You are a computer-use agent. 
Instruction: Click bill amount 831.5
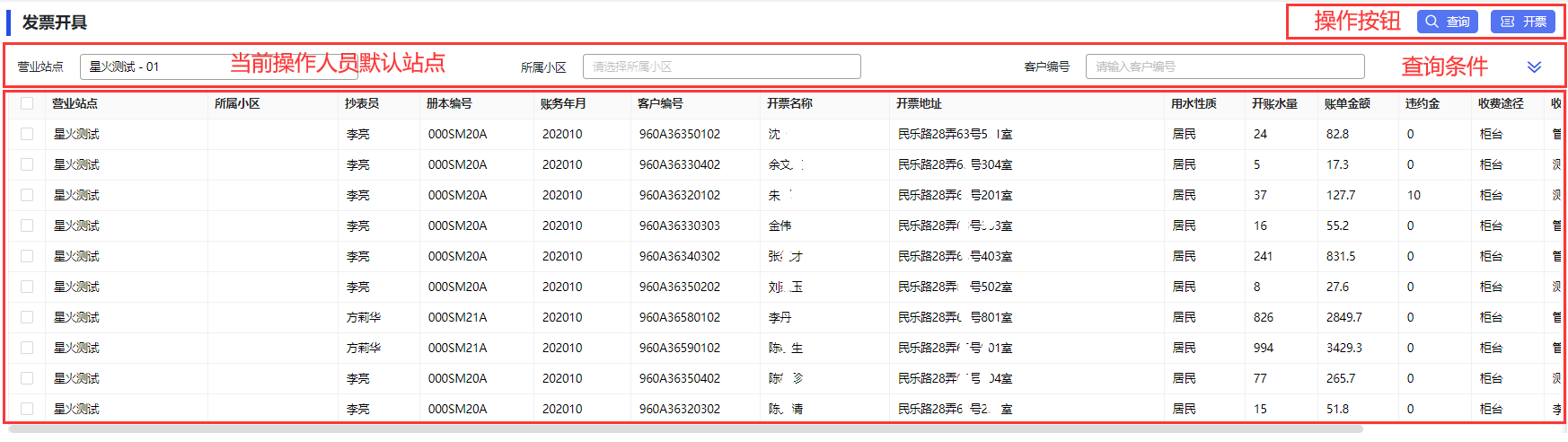(x=1341, y=256)
